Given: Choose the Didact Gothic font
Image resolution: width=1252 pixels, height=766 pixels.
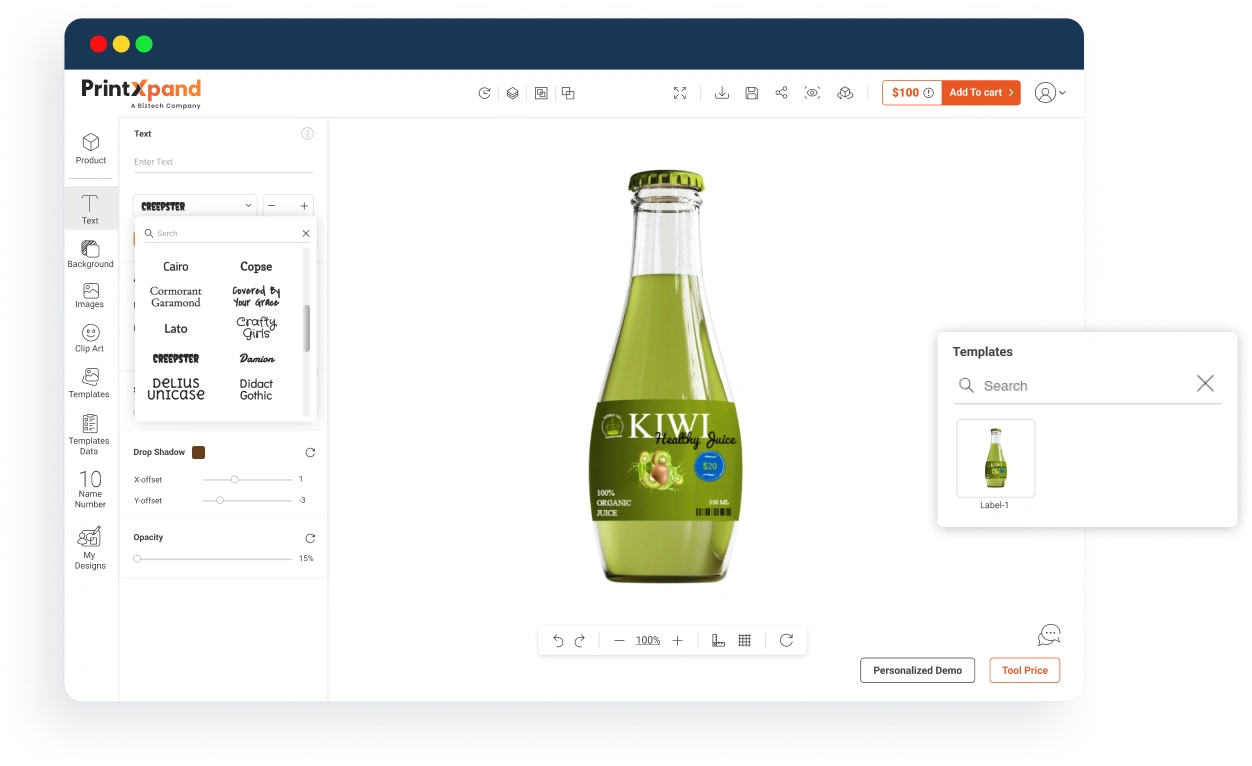Looking at the screenshot, I should click(x=256, y=389).
